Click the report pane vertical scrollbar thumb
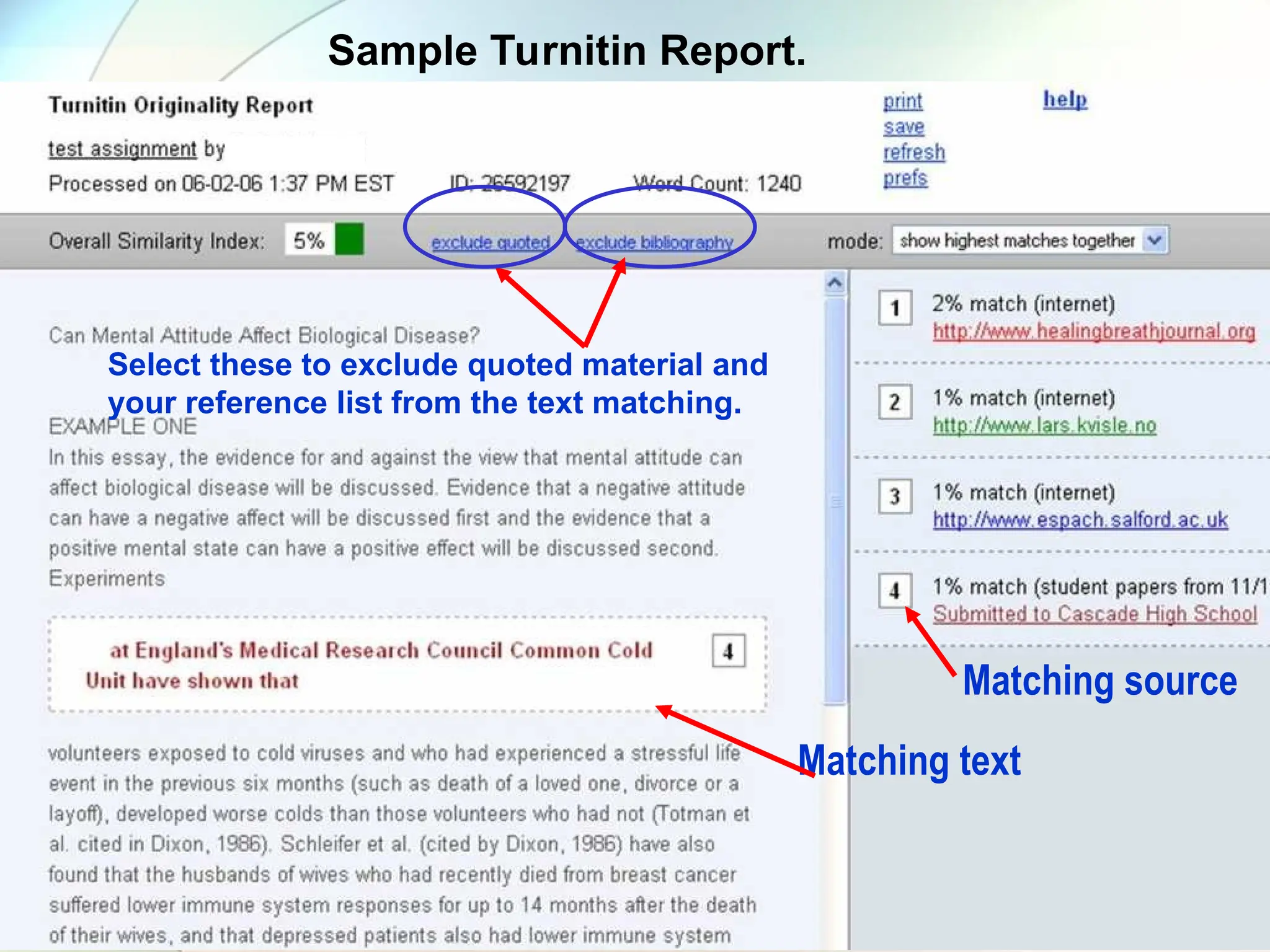 835,501
